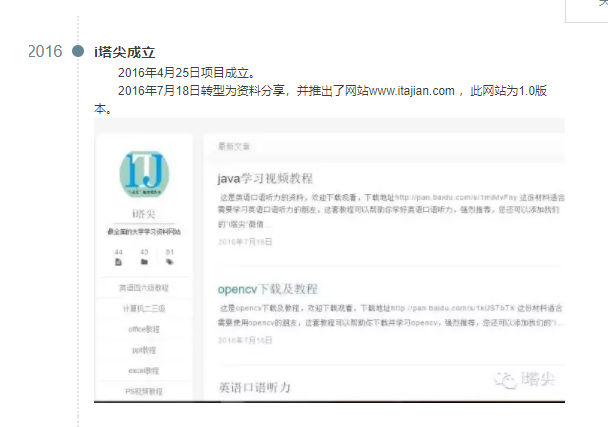The width and height of the screenshot is (608, 427).
Task: Click the 最新文章 section header
Action: pyautogui.click(x=233, y=146)
